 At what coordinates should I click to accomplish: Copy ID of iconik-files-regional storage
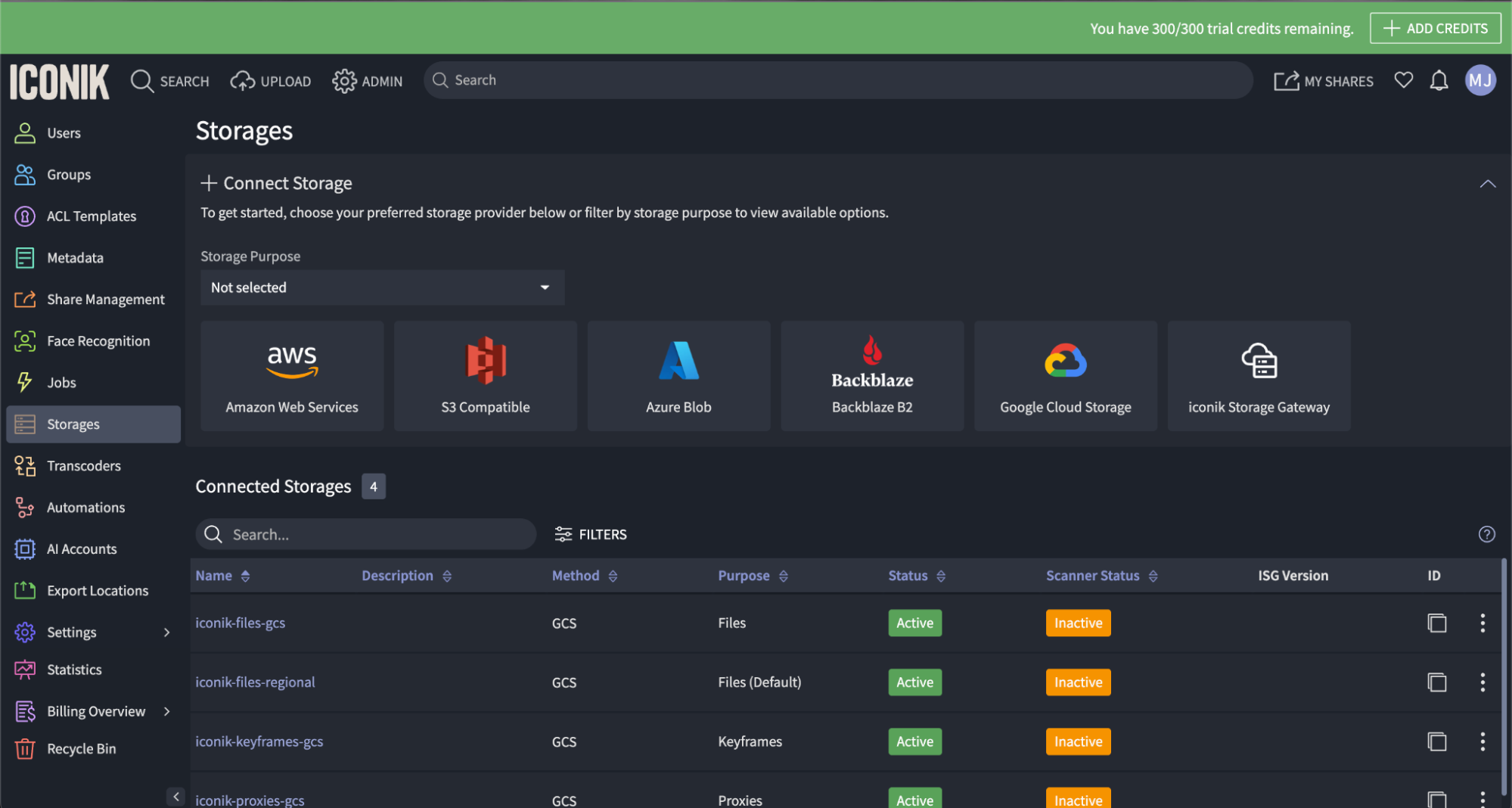tap(1436, 682)
